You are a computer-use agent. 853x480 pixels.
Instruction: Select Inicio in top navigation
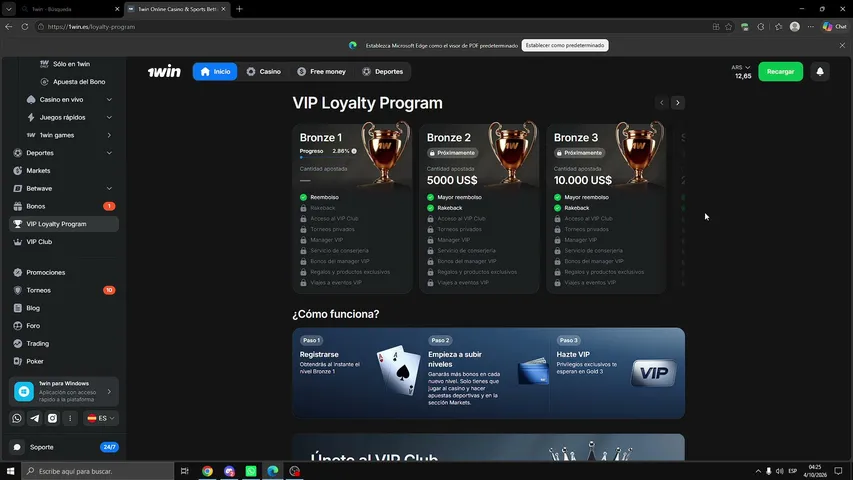point(215,71)
